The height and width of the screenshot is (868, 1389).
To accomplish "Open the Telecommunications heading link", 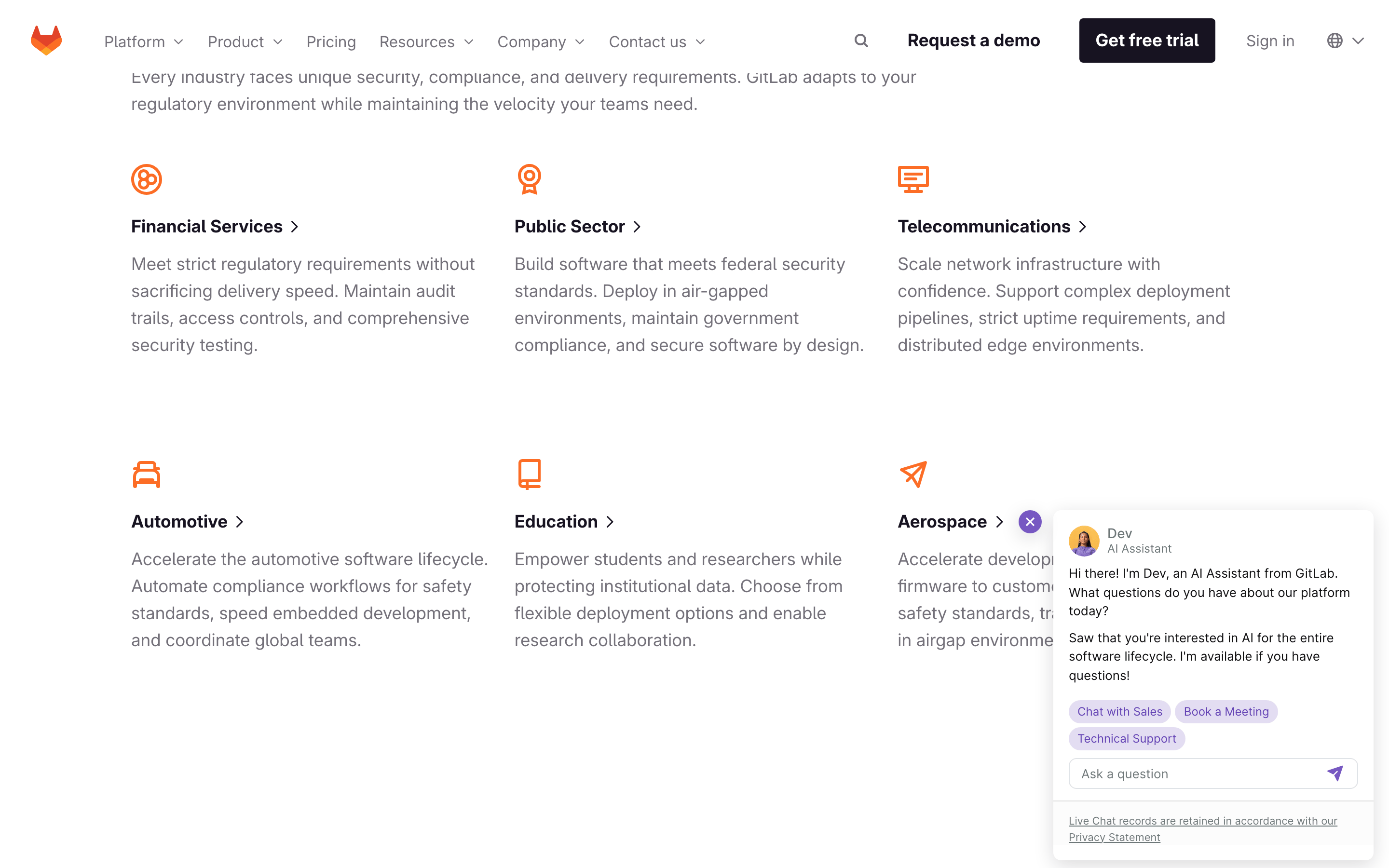I will point(993,226).
